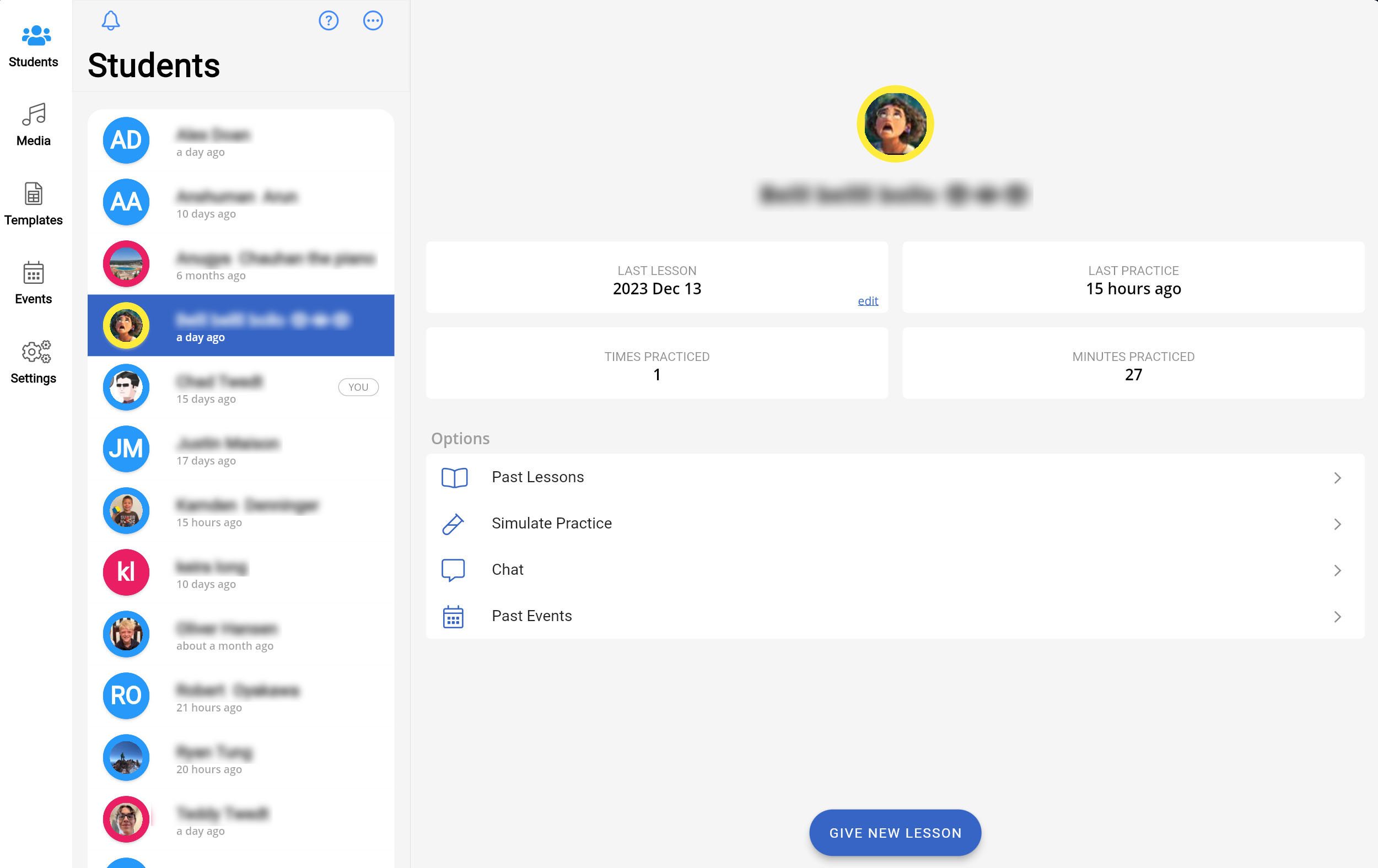Go to the Templates section
The height and width of the screenshot is (868, 1378).
pyautogui.click(x=33, y=204)
